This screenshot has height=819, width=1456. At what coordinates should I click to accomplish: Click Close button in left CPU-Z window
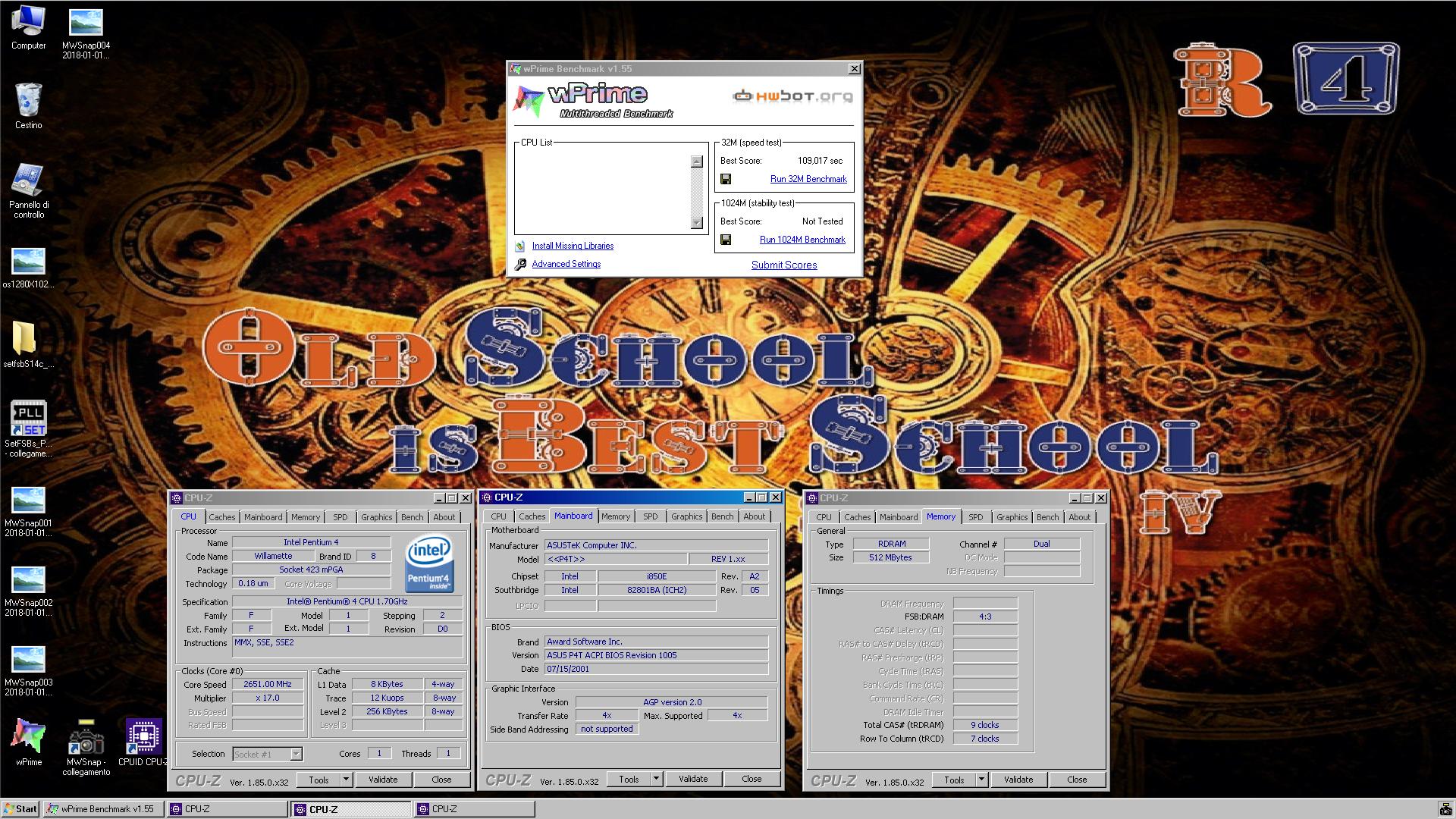[x=441, y=780]
